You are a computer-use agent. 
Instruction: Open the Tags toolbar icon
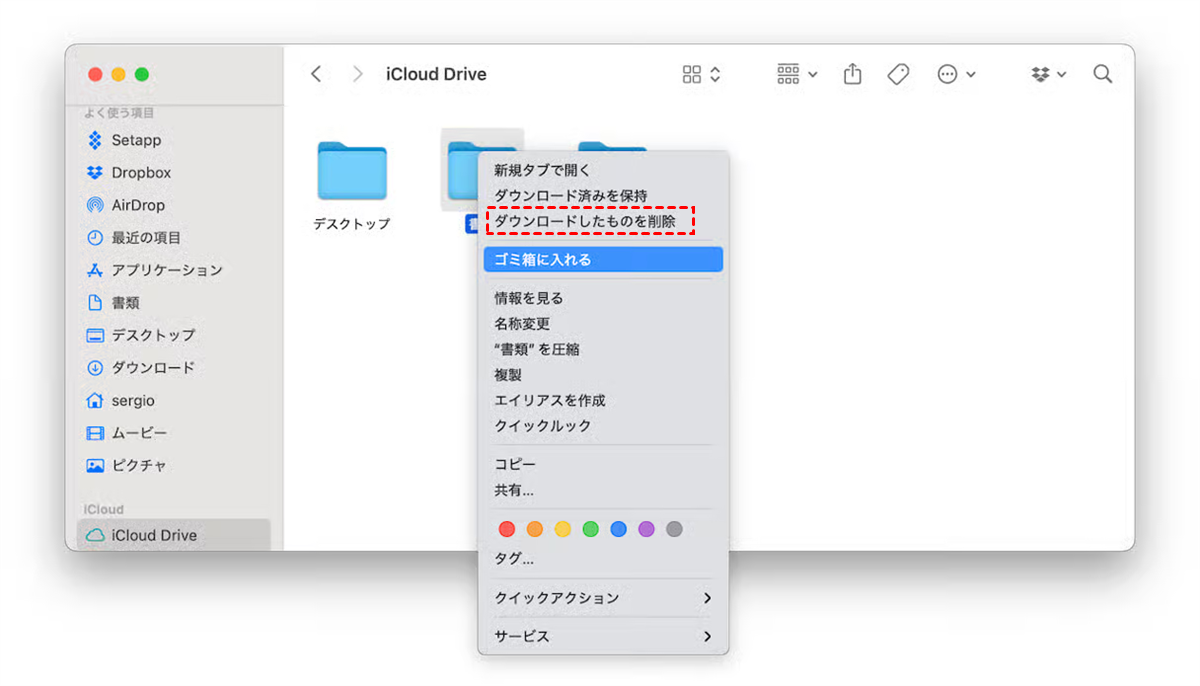[x=898, y=74]
